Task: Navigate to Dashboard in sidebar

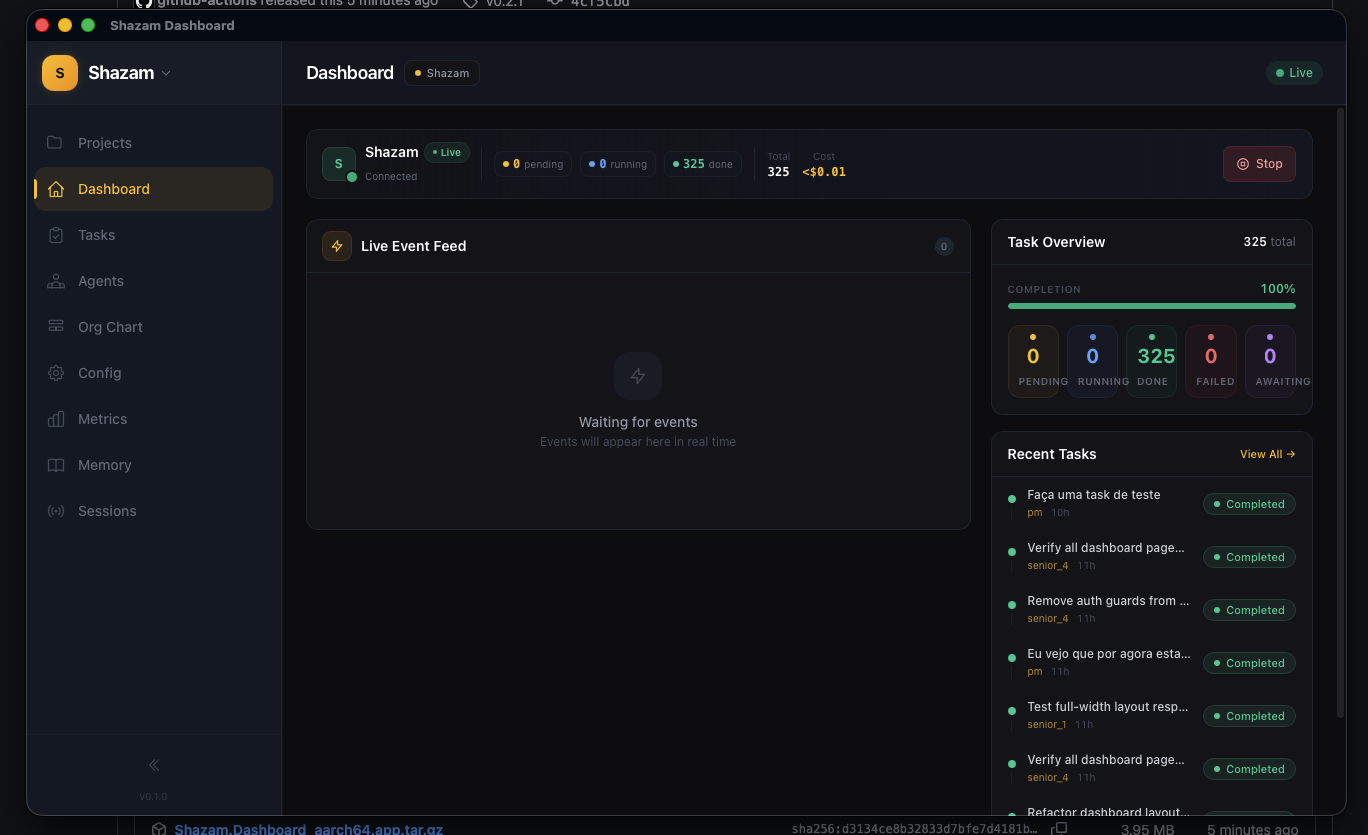Action: click(x=113, y=189)
